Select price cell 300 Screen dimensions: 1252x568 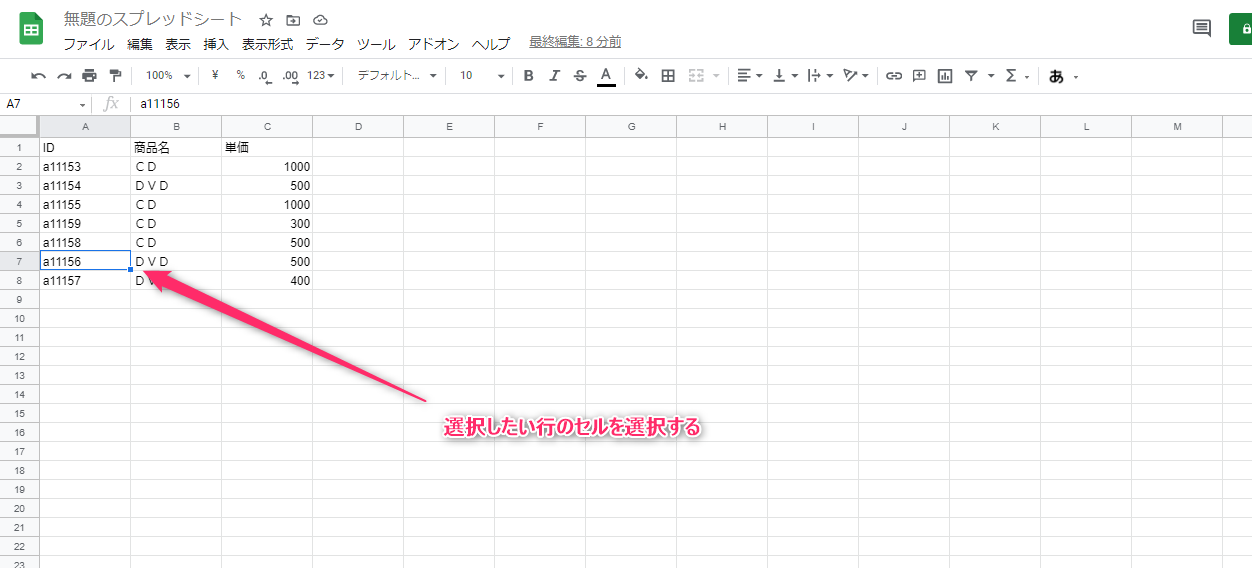[267, 224]
